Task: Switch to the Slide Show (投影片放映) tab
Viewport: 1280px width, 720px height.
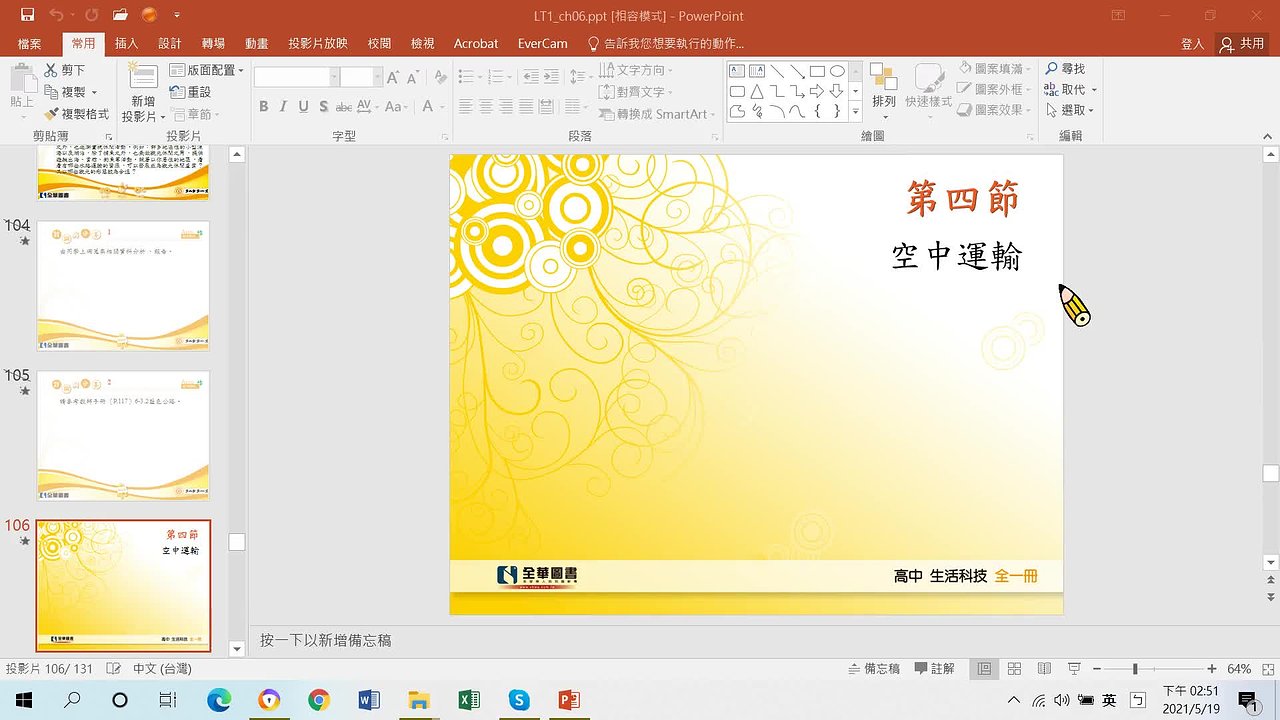Action: click(x=318, y=44)
